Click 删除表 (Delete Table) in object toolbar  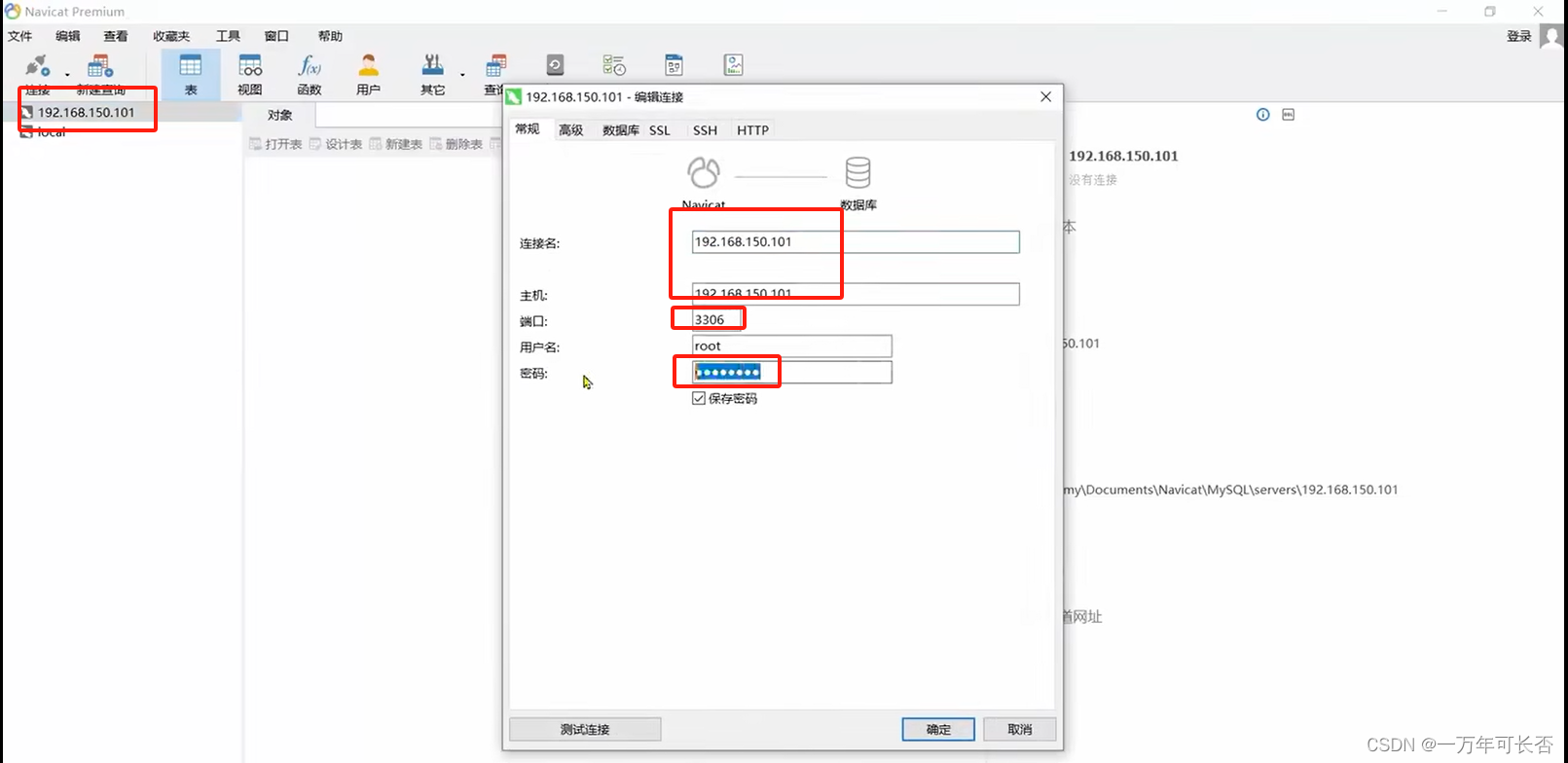pos(456,144)
